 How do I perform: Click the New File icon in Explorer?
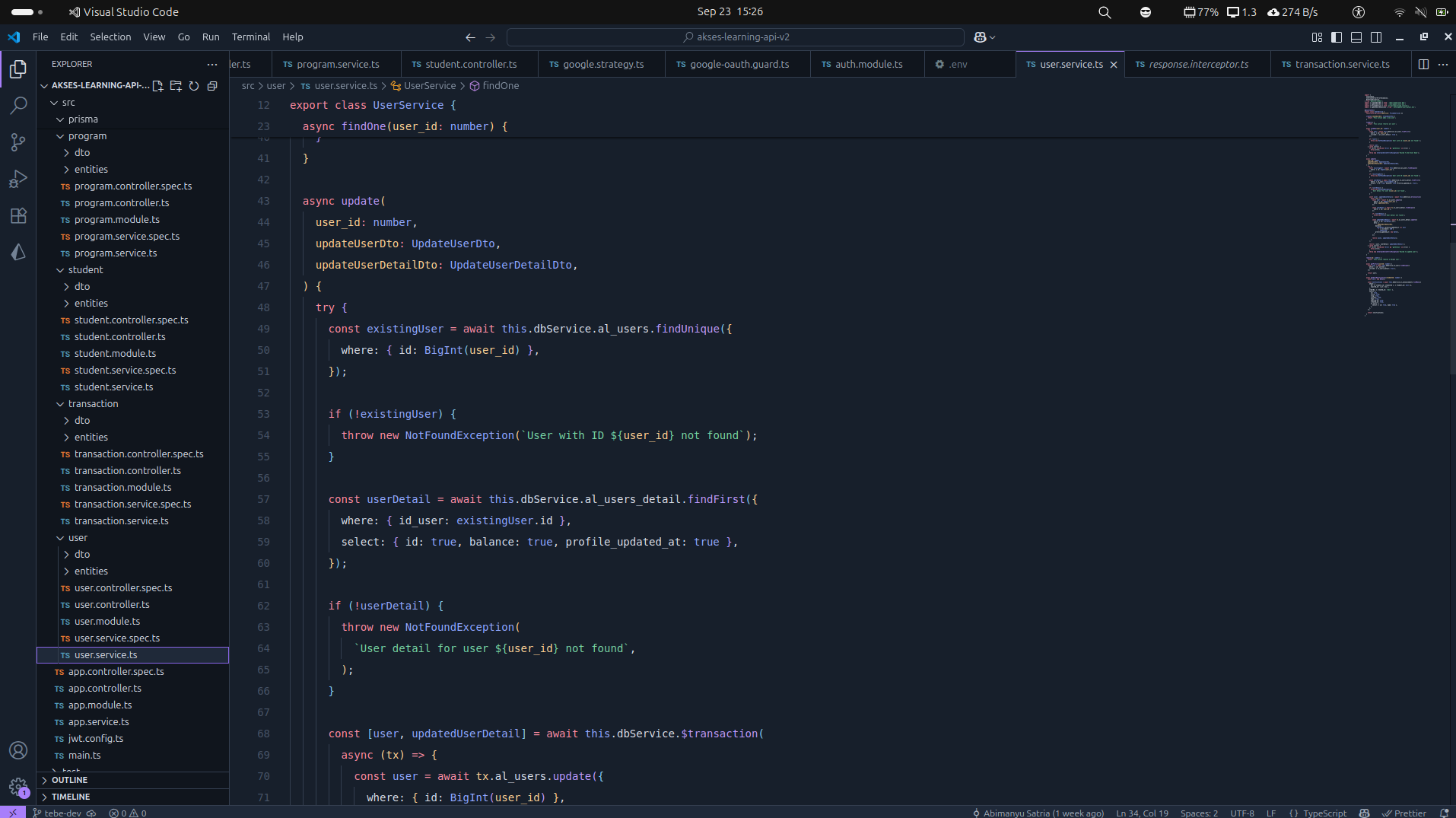[x=157, y=86]
